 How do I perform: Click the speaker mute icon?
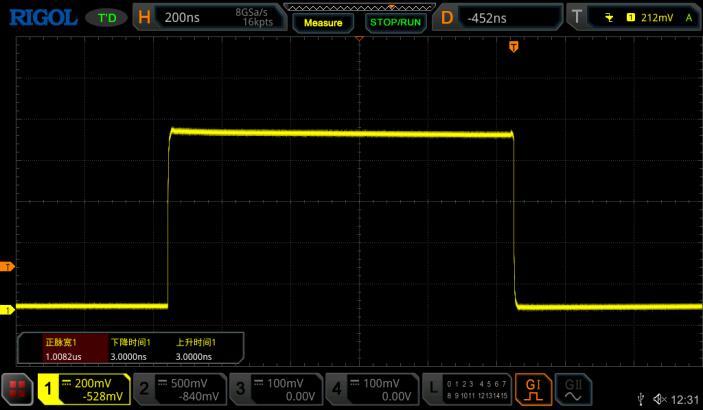pyautogui.click(x=659, y=398)
